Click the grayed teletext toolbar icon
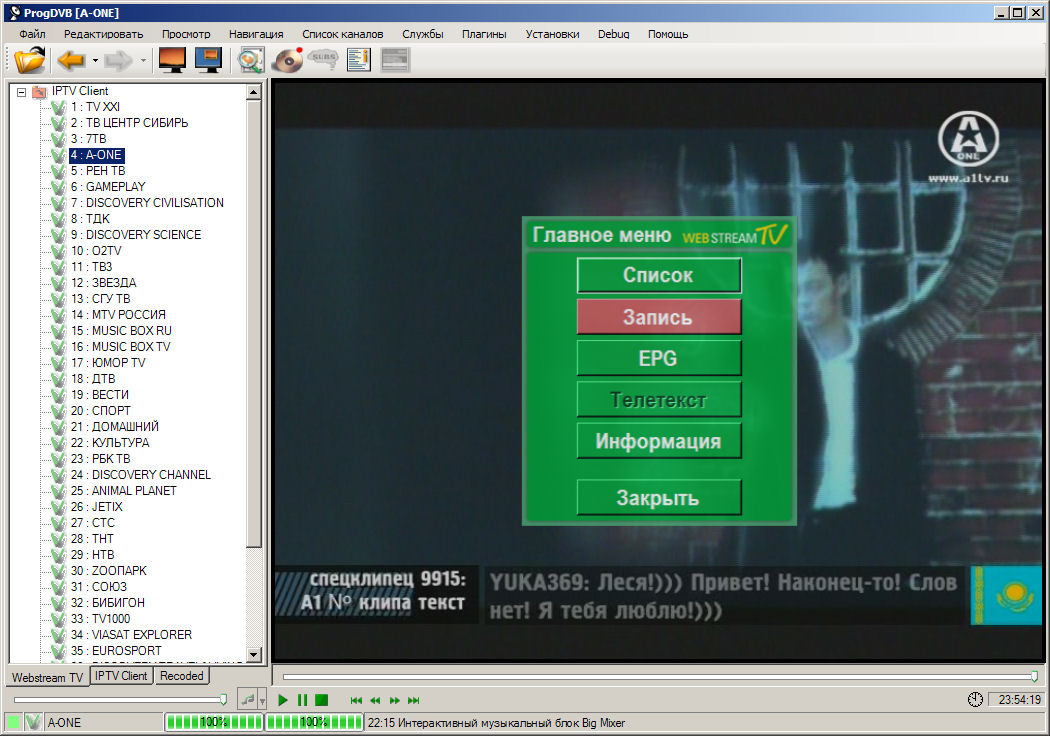1050x736 pixels. point(394,60)
